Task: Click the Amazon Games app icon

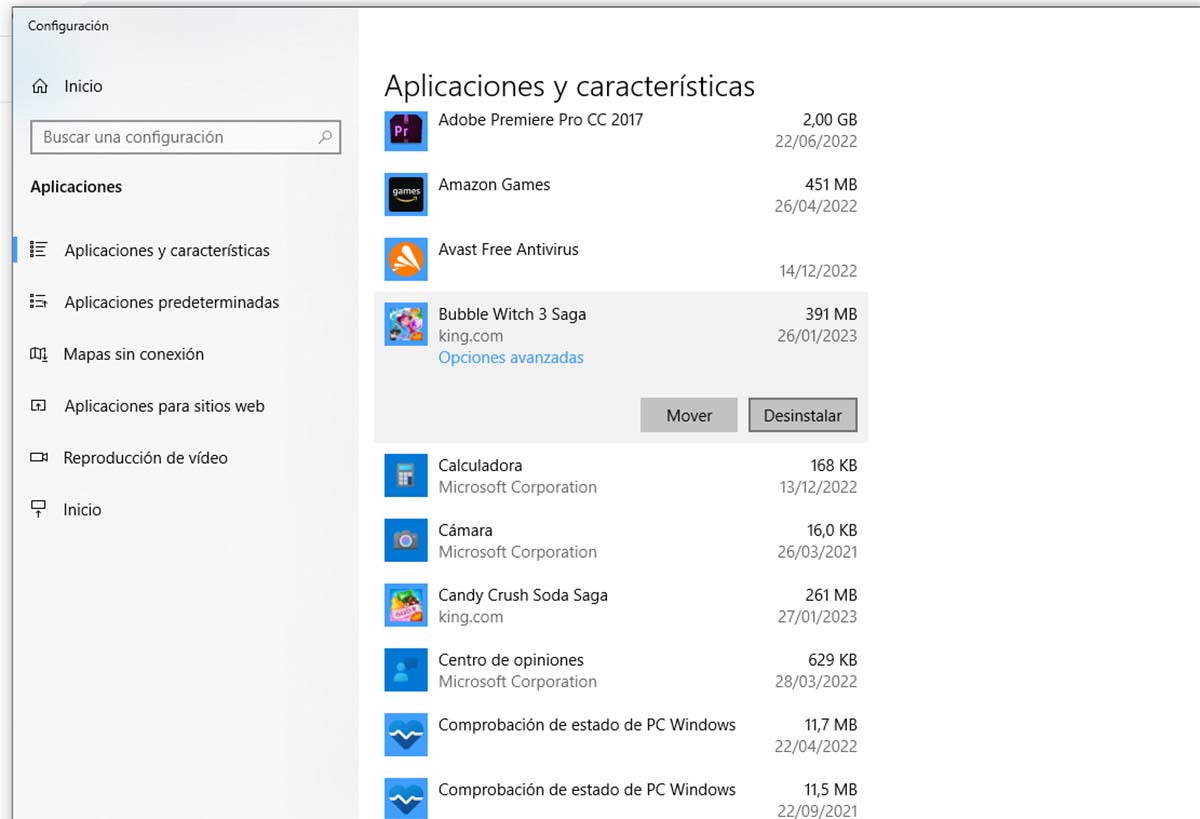Action: click(406, 195)
